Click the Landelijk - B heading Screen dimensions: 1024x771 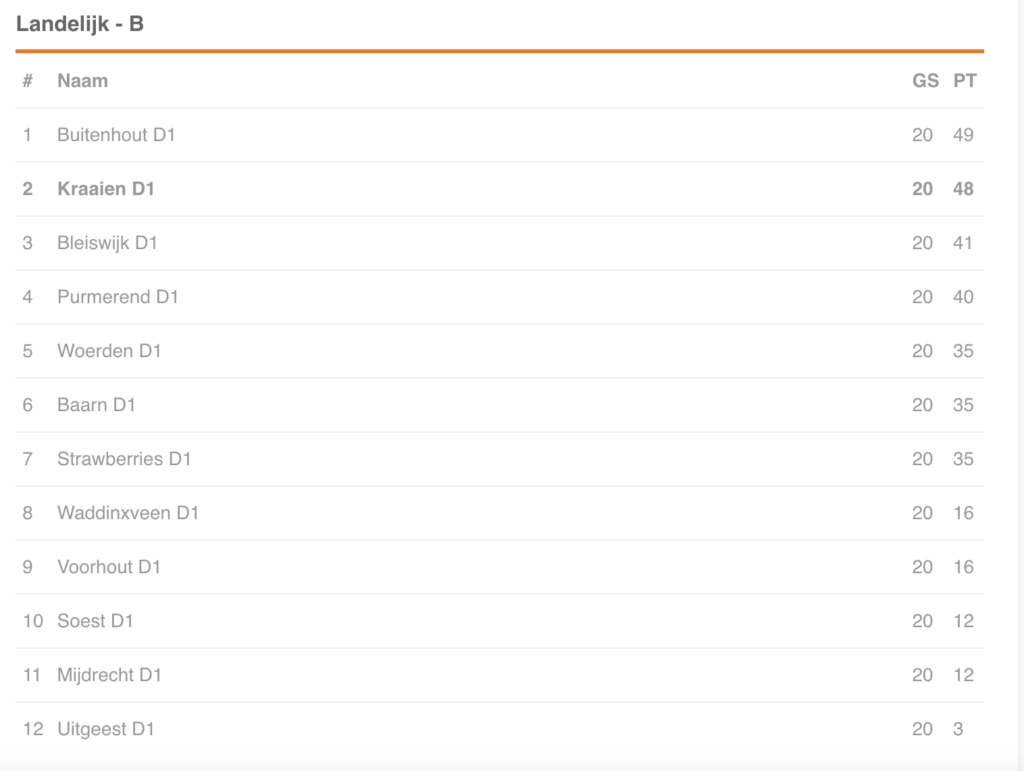80,24
